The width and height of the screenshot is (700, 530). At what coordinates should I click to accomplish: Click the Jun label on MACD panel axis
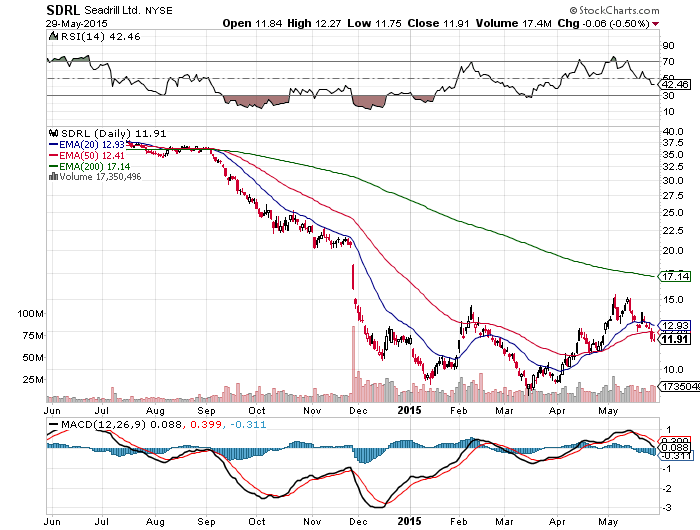52,521
